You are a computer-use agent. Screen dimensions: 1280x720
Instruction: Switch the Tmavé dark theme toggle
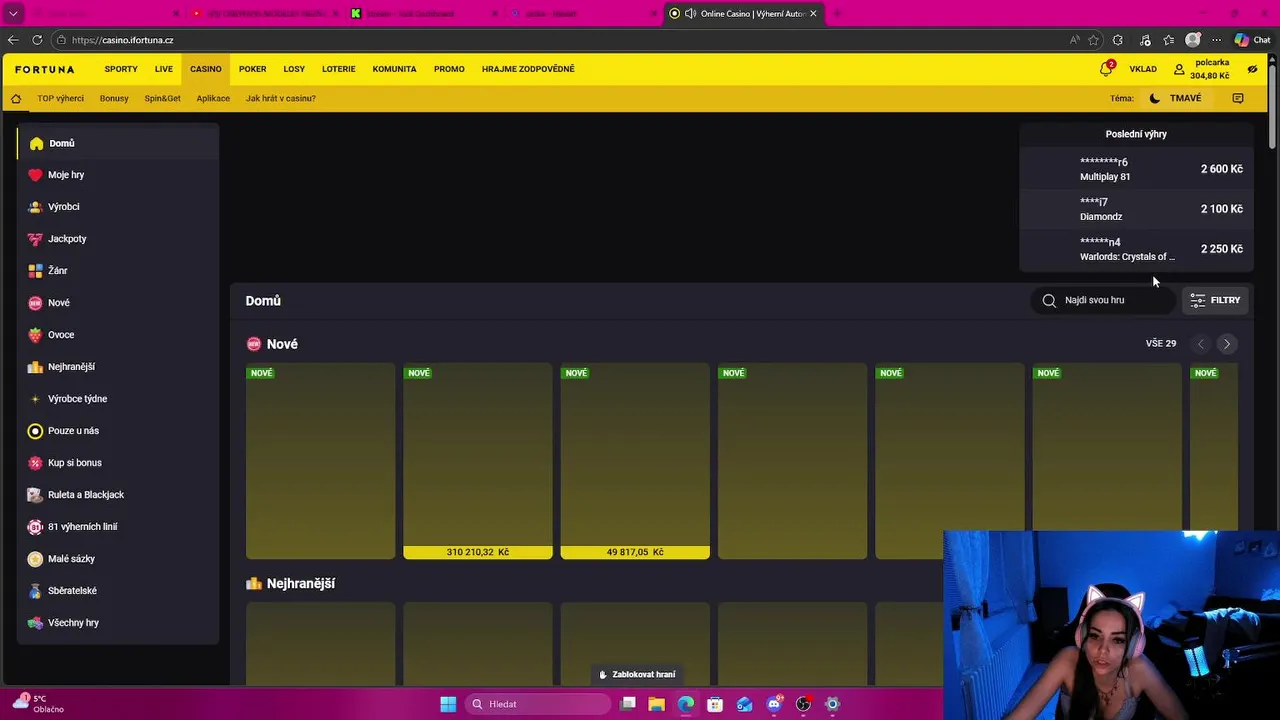point(1176,98)
